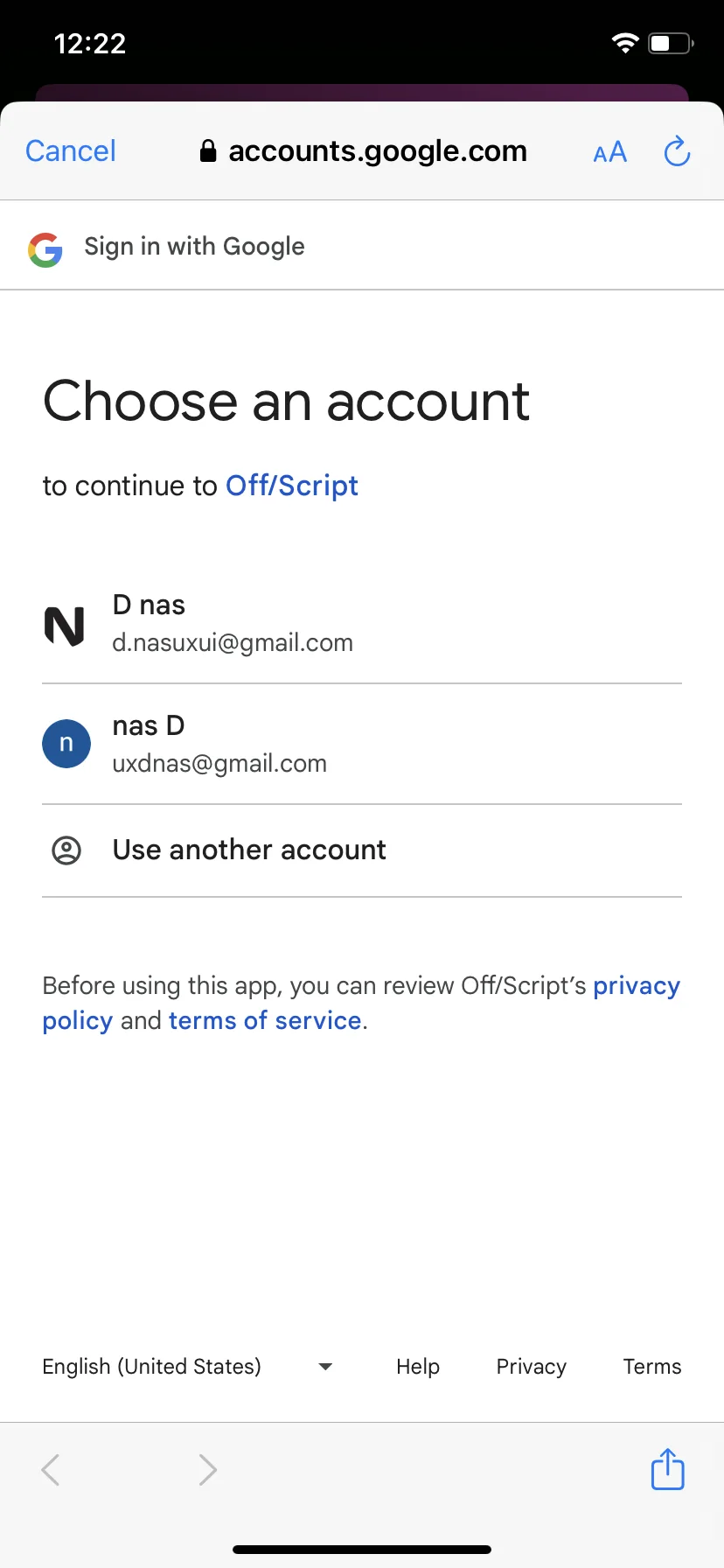Tap the reload page icon

coord(677,151)
